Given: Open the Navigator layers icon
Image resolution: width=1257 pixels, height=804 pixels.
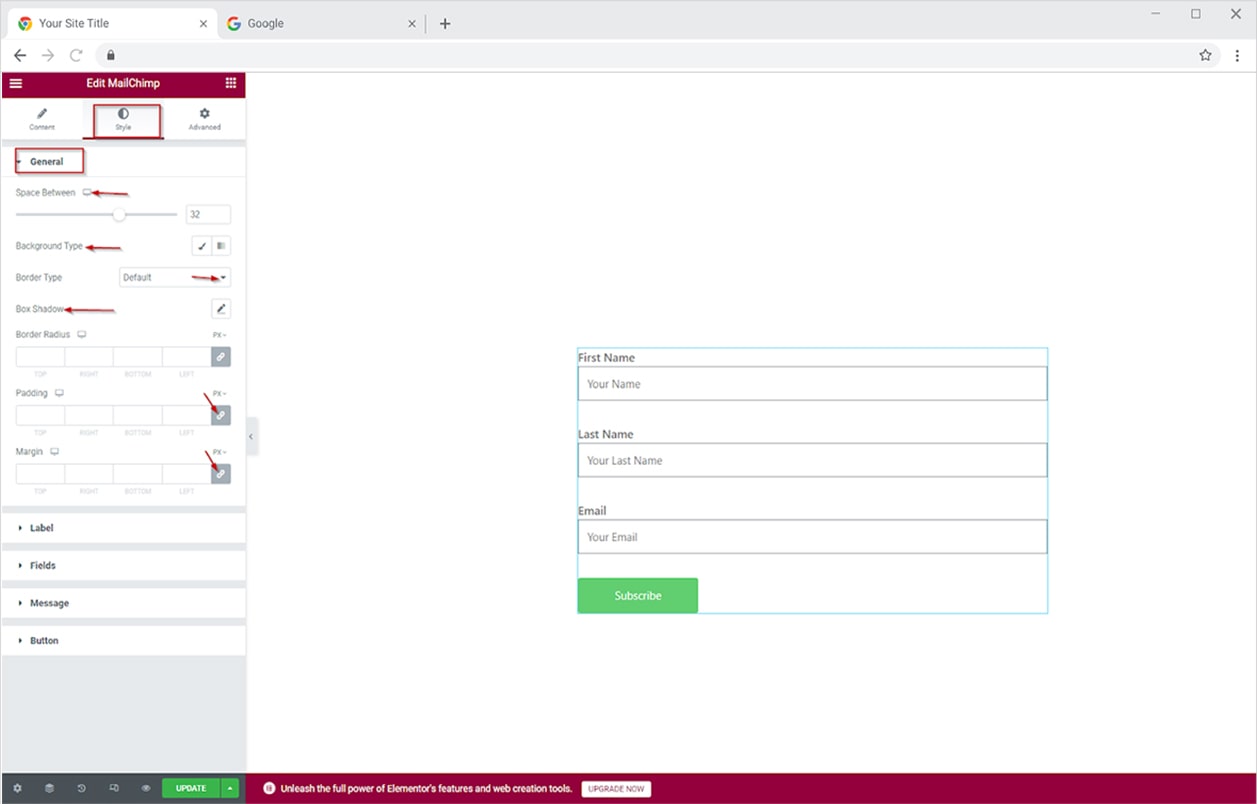Looking at the screenshot, I should 49,788.
